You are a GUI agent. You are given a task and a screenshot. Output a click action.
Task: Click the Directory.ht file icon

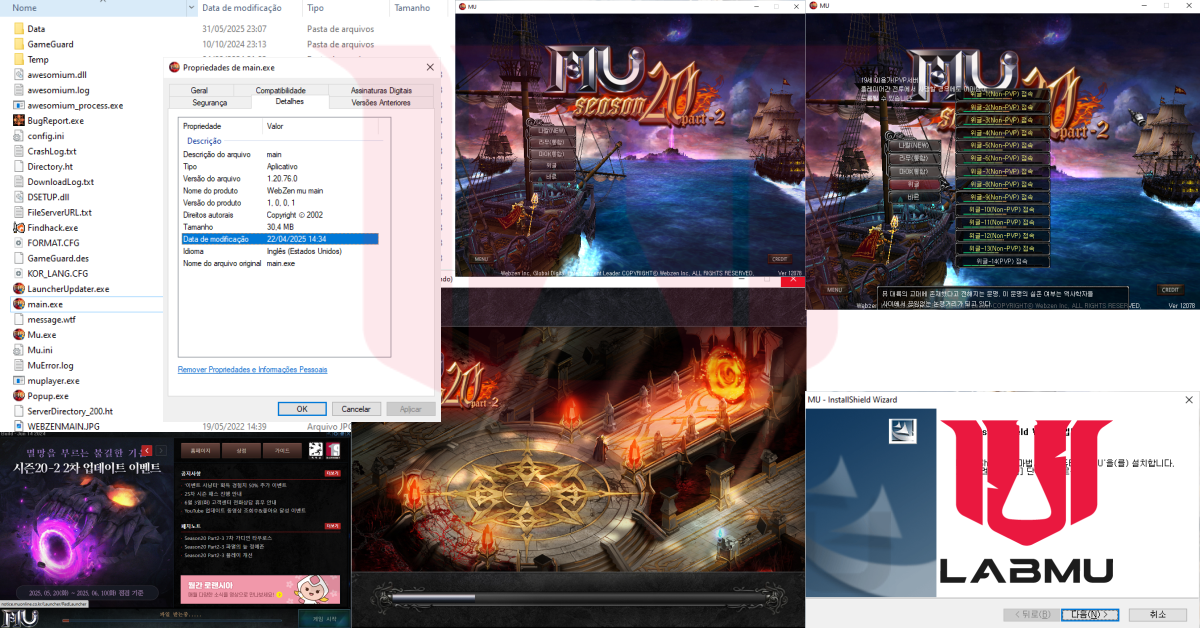[19, 167]
